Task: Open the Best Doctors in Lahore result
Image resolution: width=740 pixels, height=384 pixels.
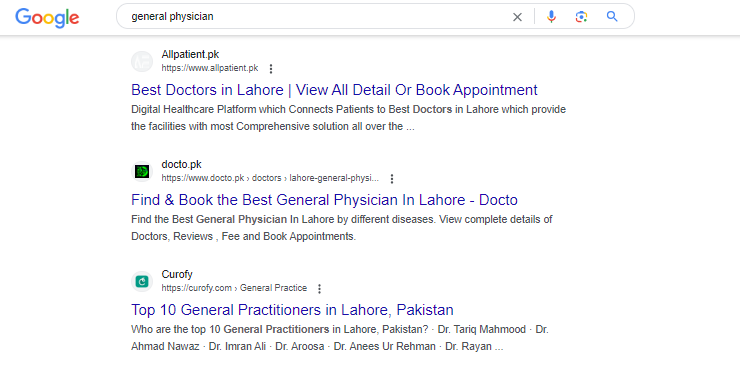Action: [x=334, y=90]
